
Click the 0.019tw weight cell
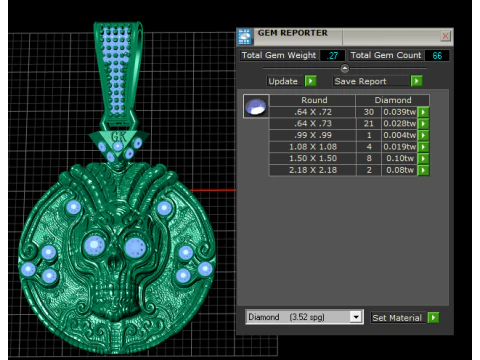click(x=399, y=147)
